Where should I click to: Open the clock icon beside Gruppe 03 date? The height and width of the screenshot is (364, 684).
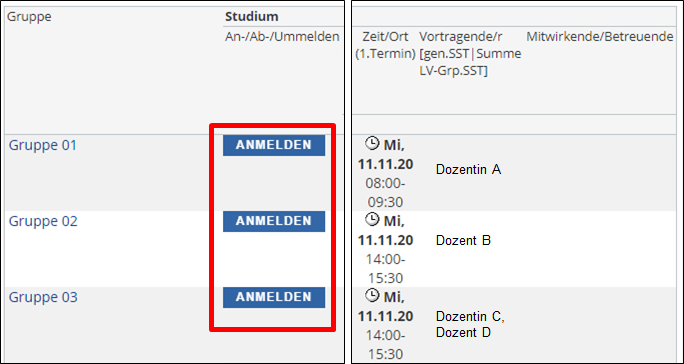tap(372, 295)
